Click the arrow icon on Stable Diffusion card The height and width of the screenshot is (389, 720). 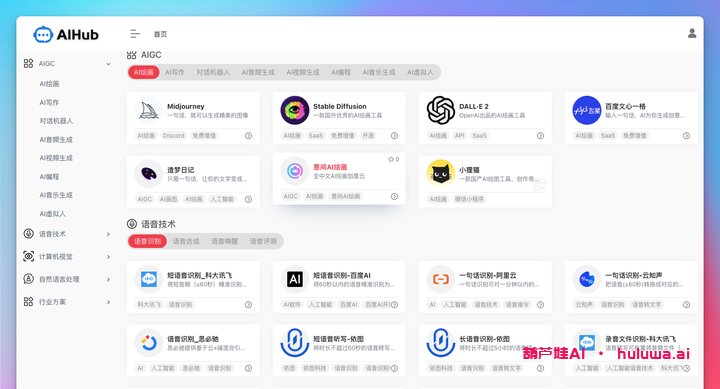(394, 135)
